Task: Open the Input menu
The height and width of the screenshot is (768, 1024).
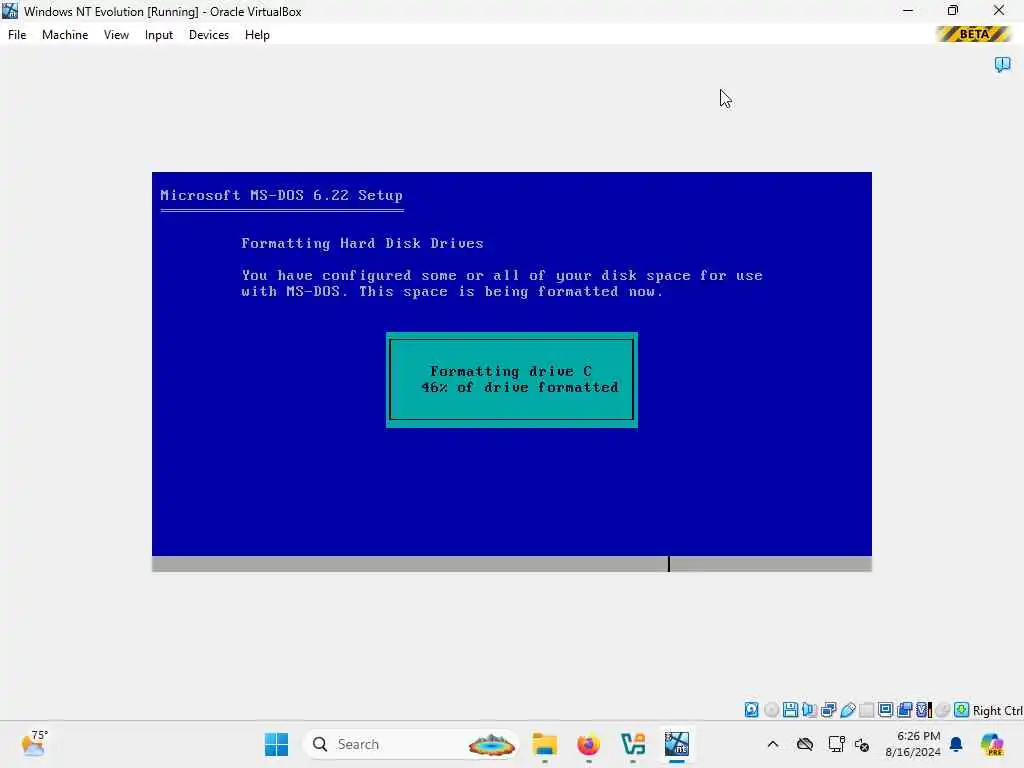Action: (x=159, y=35)
